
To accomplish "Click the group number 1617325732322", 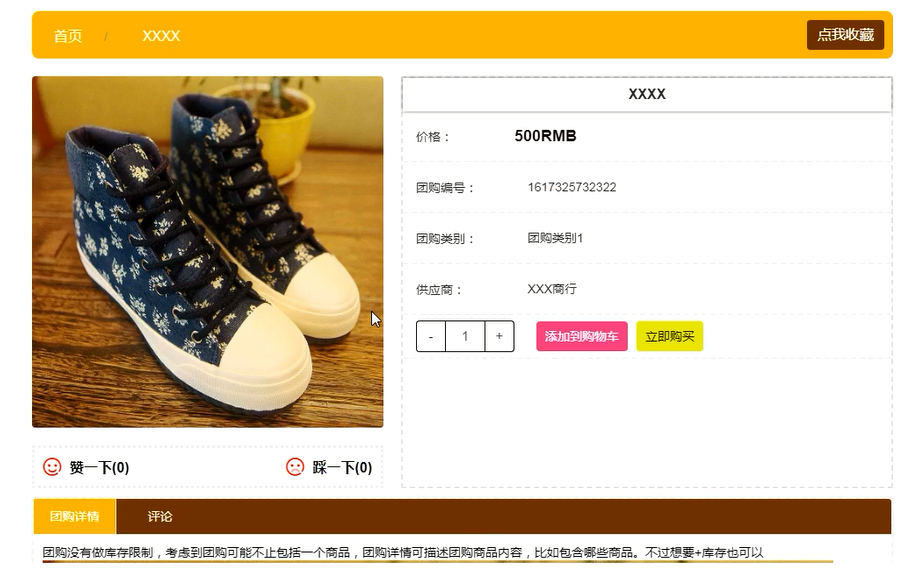I will tap(572, 187).
